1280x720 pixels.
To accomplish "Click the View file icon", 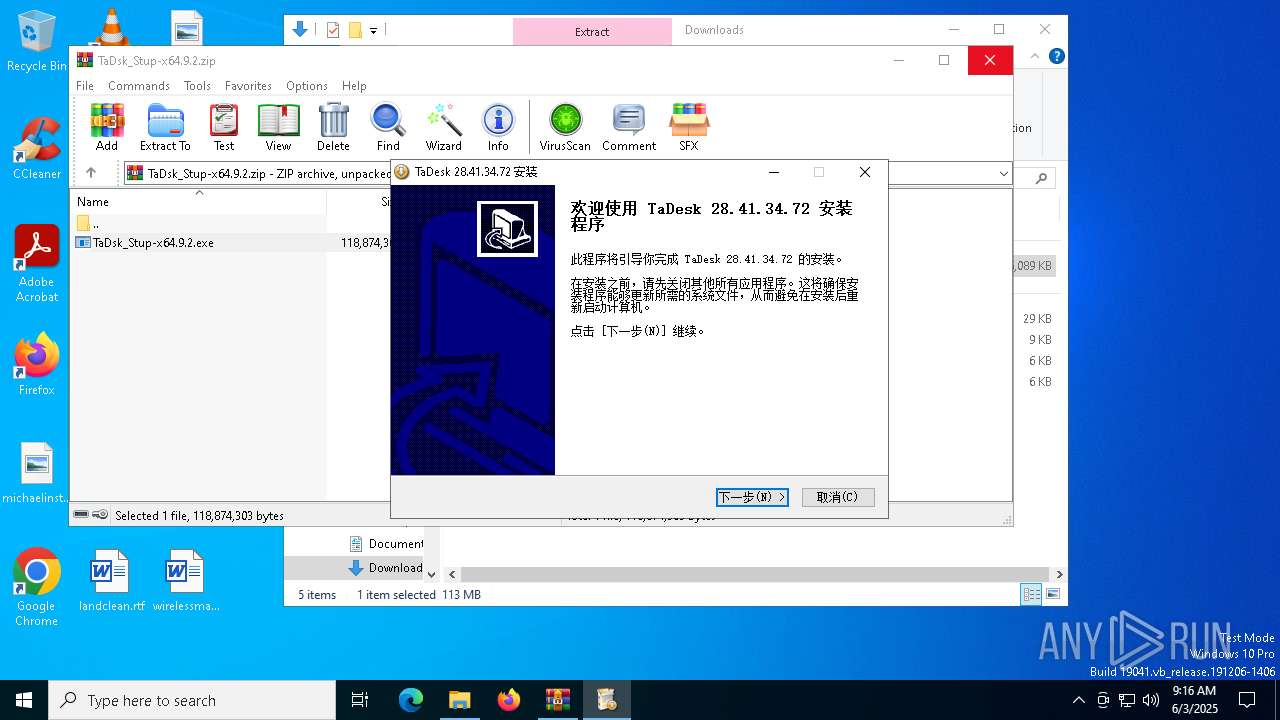I will pos(278,127).
